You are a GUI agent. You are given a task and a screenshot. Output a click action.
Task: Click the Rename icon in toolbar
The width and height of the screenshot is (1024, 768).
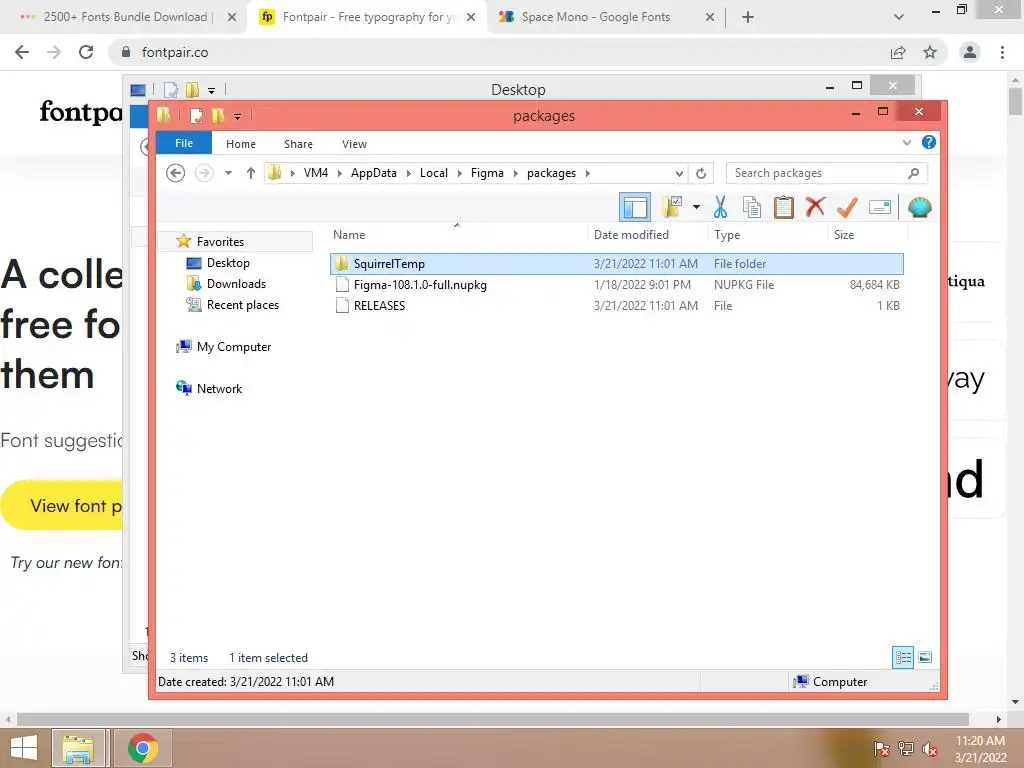pos(880,208)
